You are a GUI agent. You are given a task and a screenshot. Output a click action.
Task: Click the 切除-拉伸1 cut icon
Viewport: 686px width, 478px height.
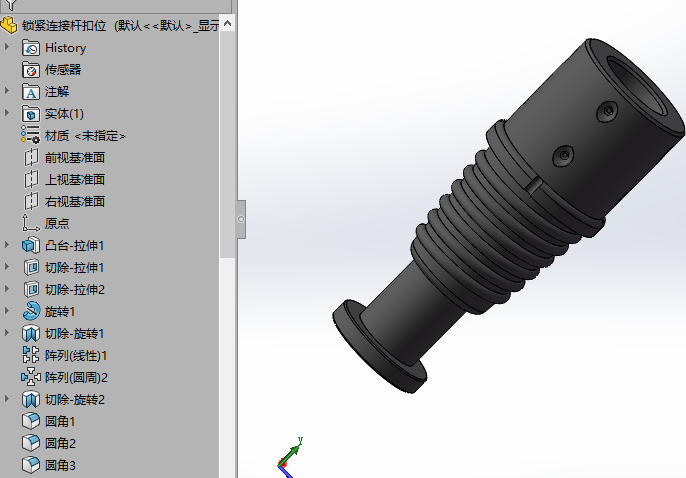point(31,268)
